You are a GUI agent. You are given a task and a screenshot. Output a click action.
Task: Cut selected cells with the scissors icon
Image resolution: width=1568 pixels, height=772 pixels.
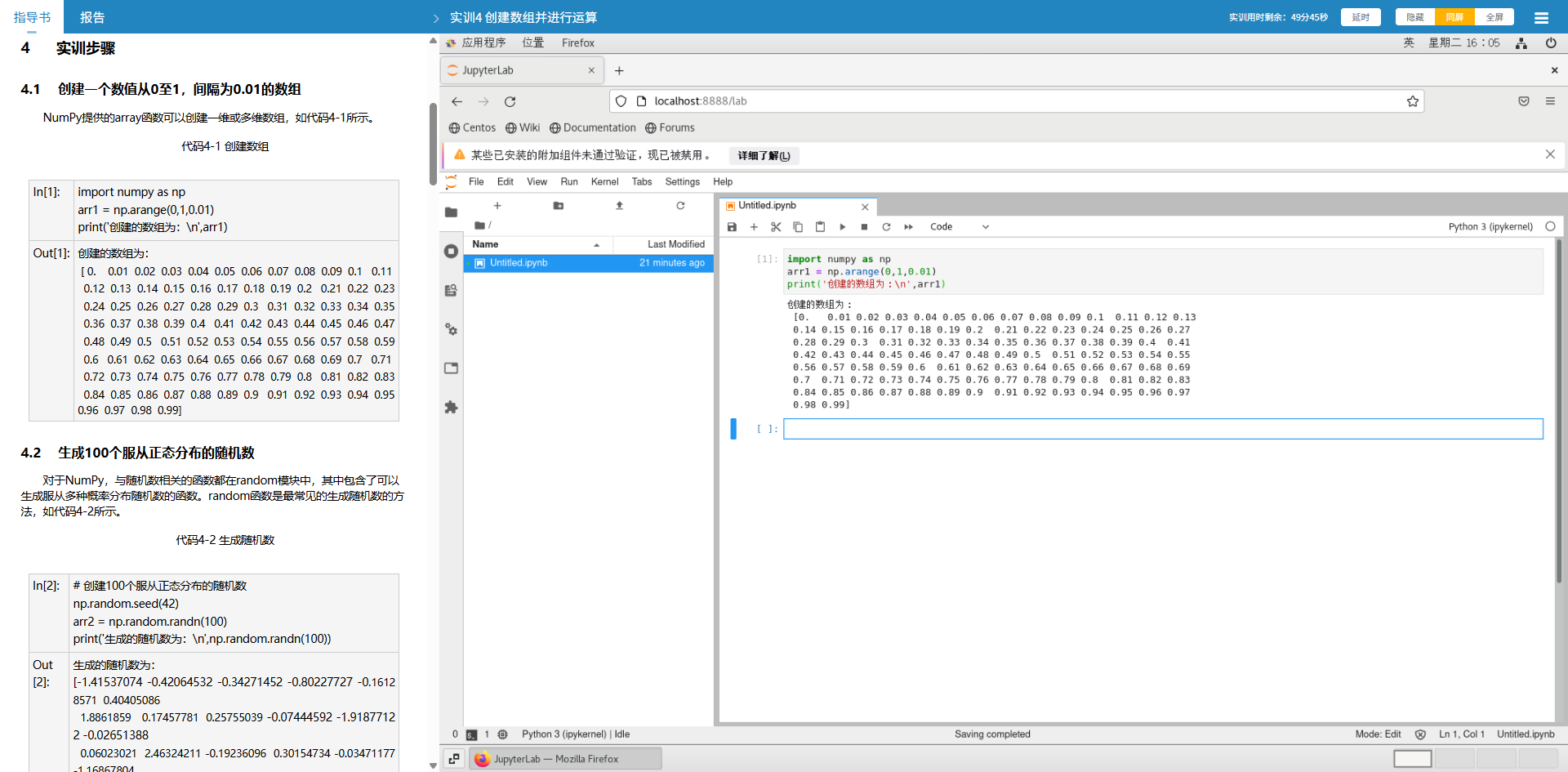tap(776, 227)
